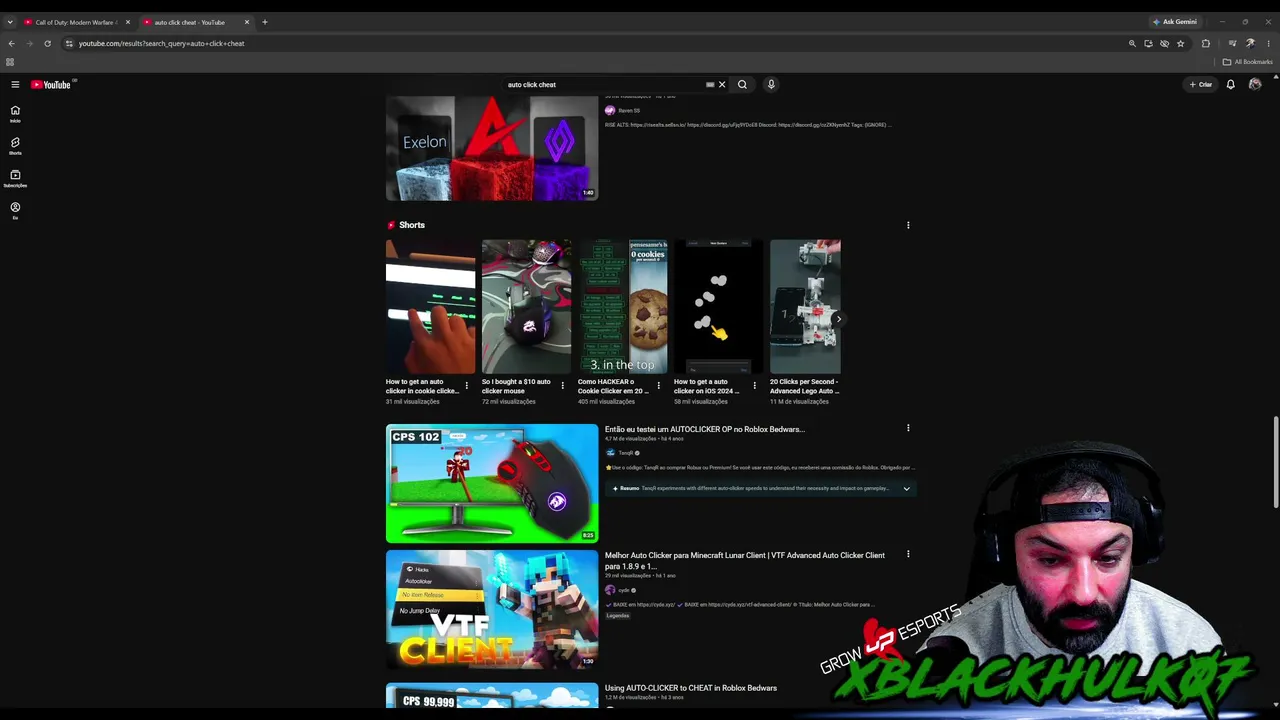This screenshot has height=720, width=1280.
Task: Open the iOS auto clicker short thumbnail
Action: (x=719, y=306)
